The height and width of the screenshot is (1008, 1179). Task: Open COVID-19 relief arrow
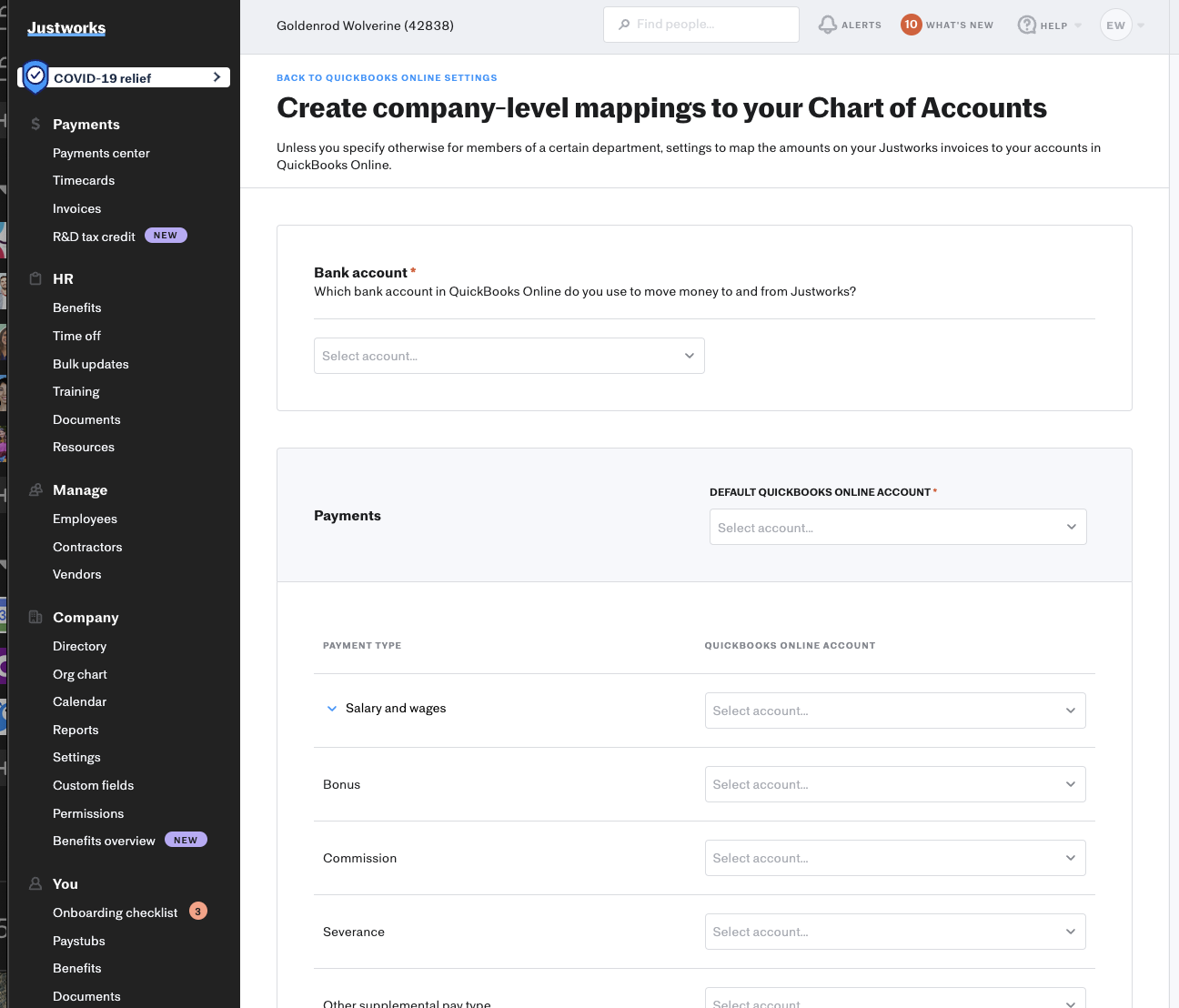pos(217,77)
